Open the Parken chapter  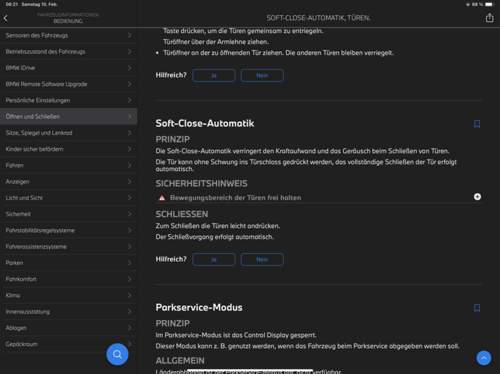tap(68, 263)
